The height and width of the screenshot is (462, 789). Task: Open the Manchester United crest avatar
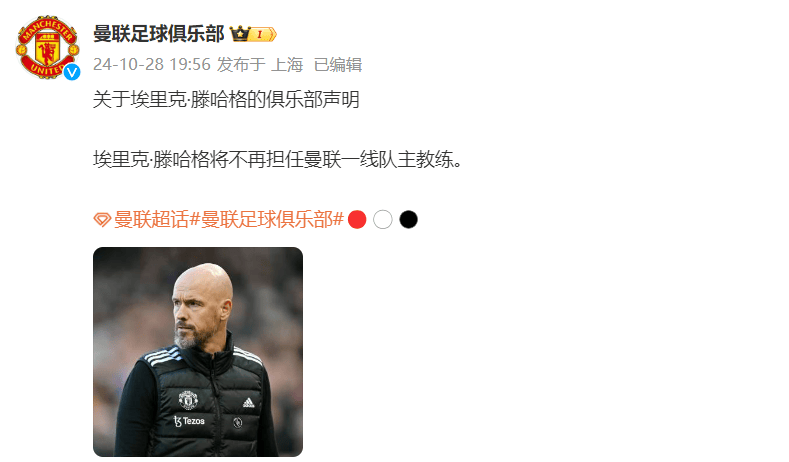coord(48,47)
